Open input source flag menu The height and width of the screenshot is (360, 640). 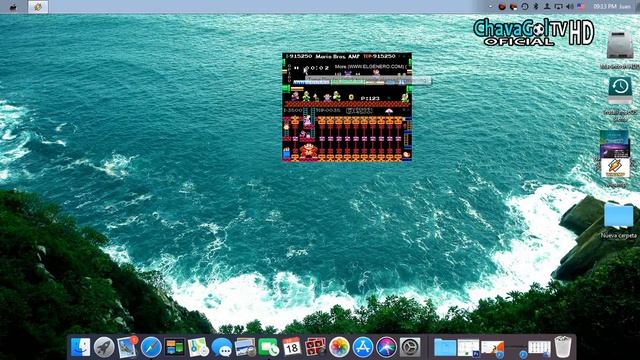point(581,7)
